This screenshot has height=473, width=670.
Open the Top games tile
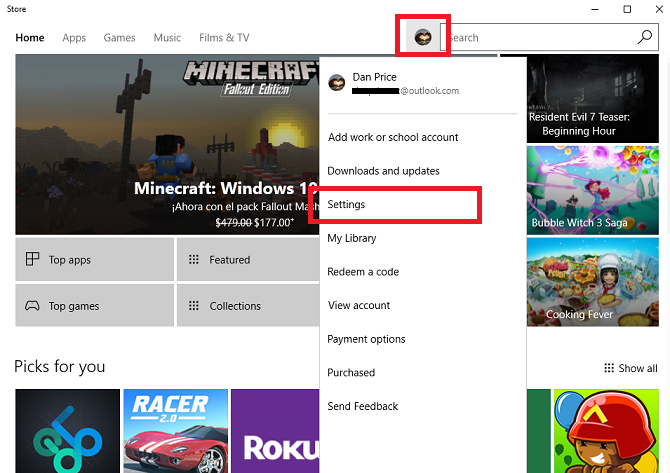(x=94, y=306)
